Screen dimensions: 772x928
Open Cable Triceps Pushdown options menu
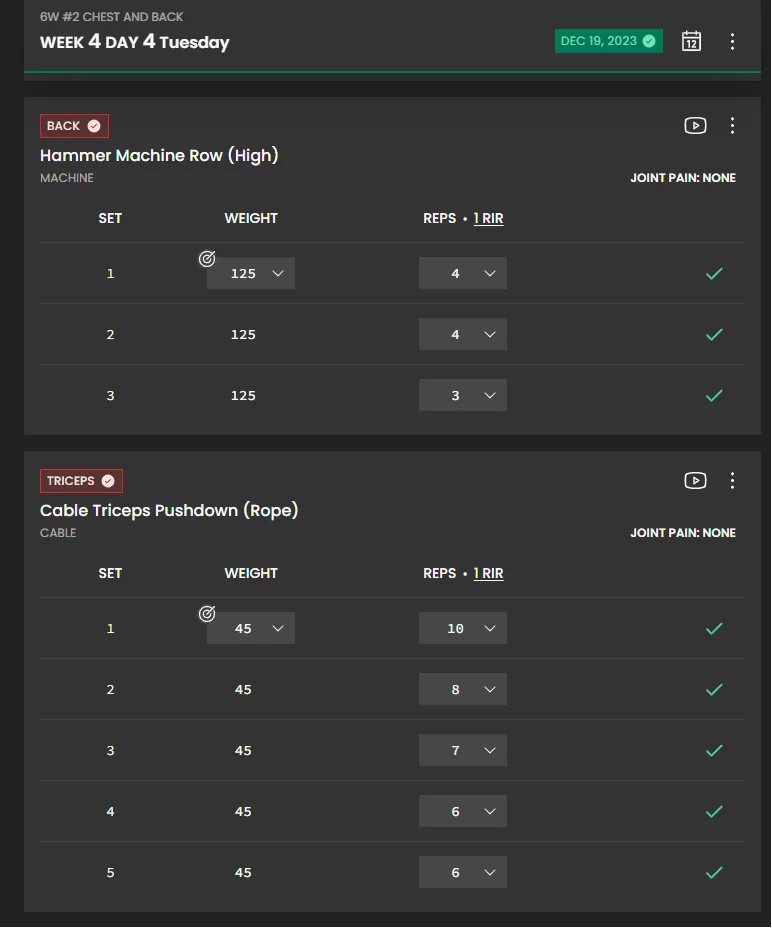tap(733, 480)
